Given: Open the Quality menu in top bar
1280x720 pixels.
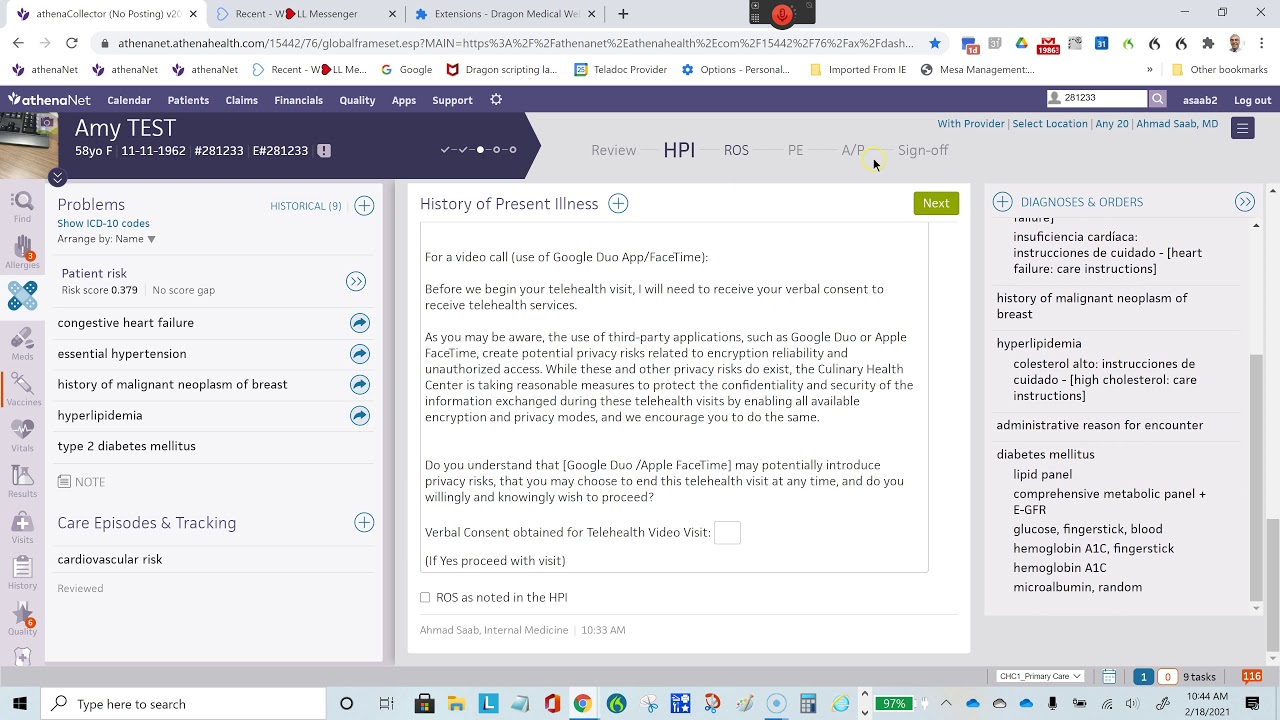Looking at the screenshot, I should pos(357,100).
